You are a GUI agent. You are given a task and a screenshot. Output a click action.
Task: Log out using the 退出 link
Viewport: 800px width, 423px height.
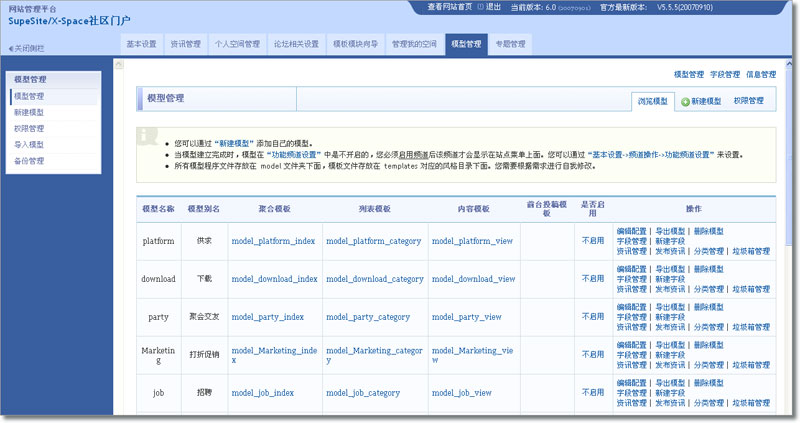click(493, 7)
